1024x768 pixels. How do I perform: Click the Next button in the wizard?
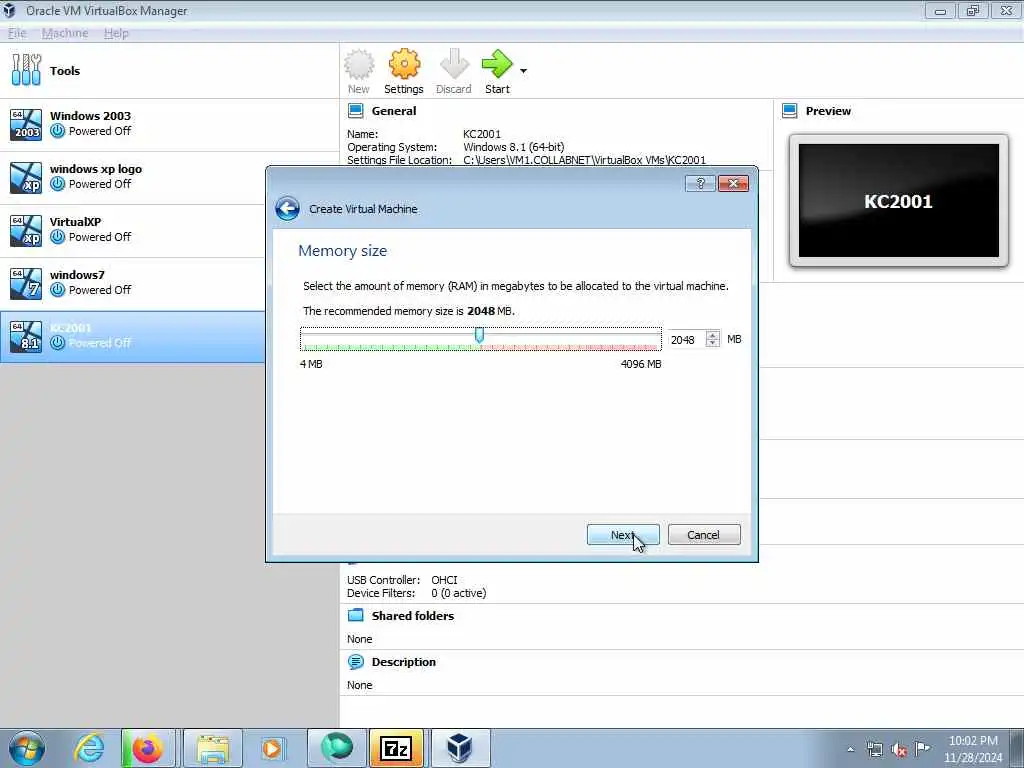click(623, 535)
